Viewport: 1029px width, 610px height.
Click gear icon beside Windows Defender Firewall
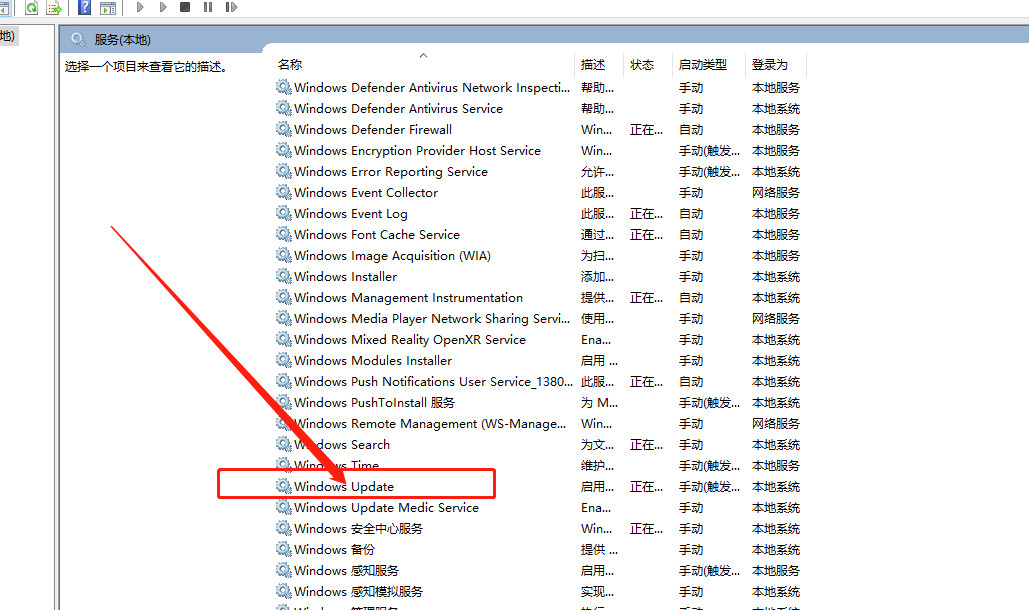coord(284,129)
